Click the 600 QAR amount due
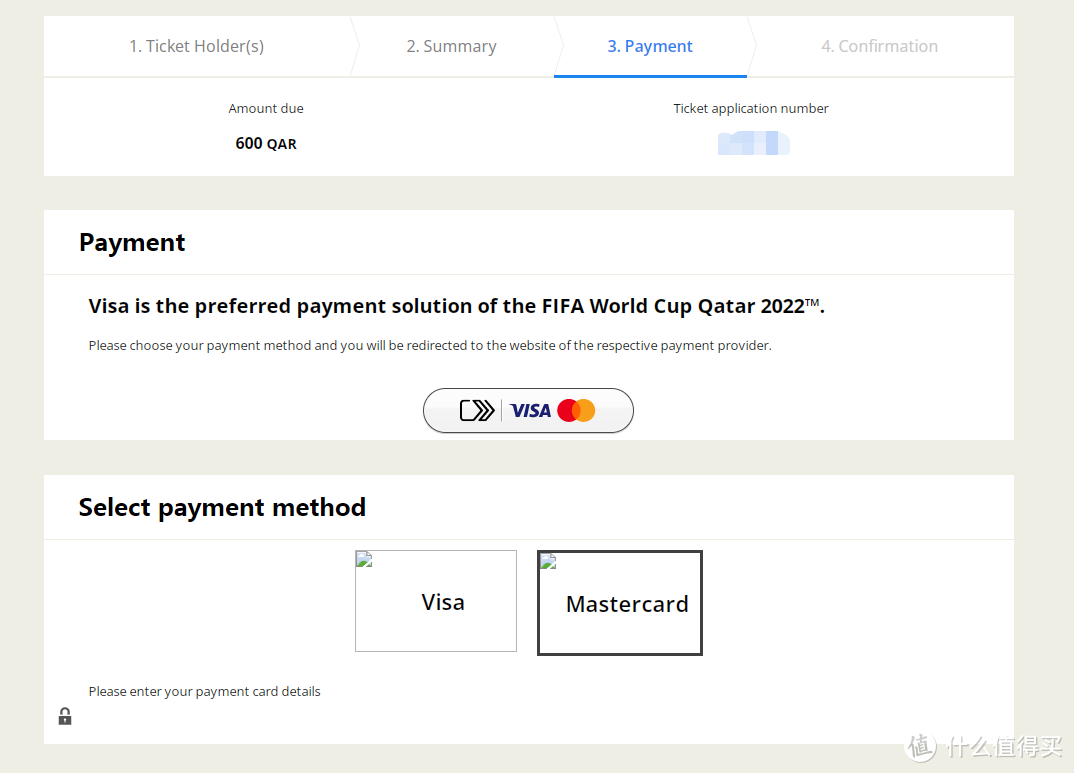The width and height of the screenshot is (1074, 773). tap(266, 143)
